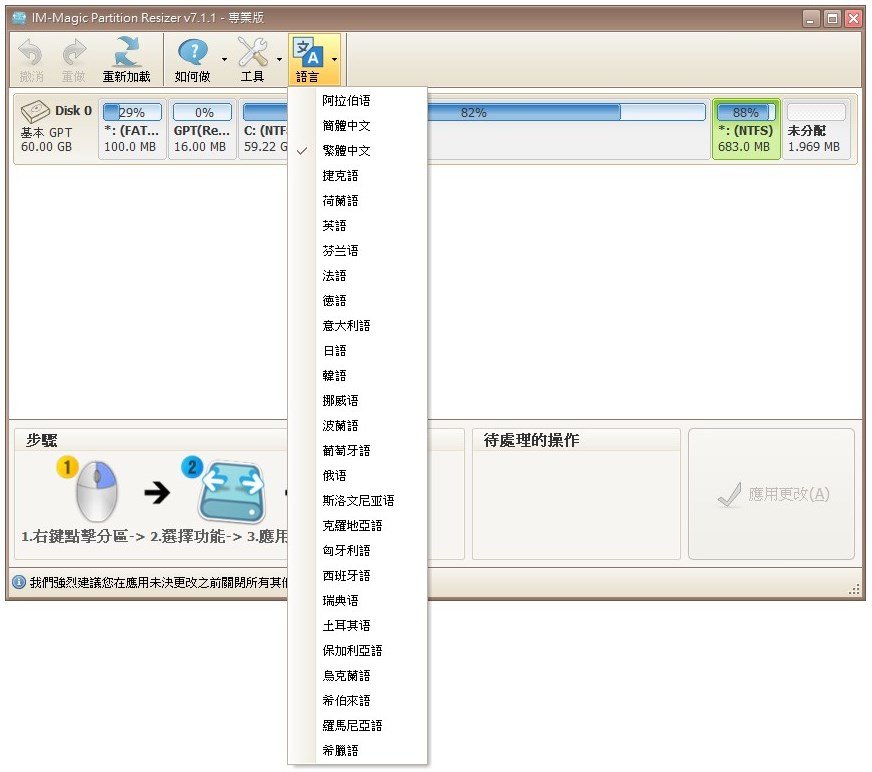Choose Polish (波蘭語) language

pyautogui.click(x=358, y=426)
